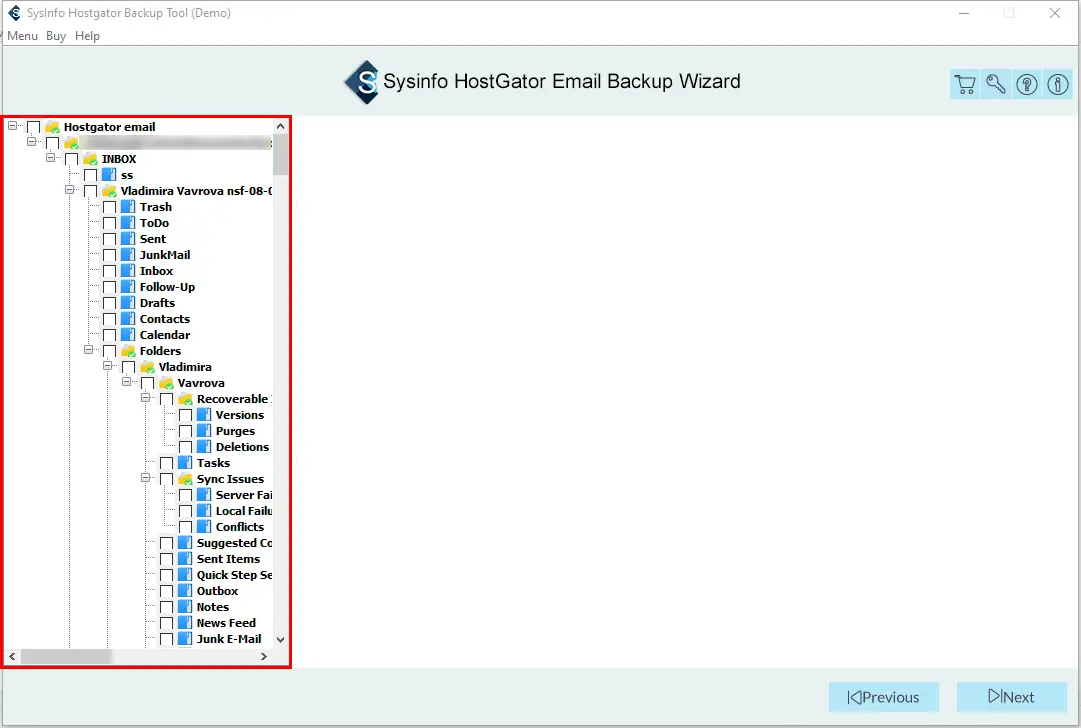The height and width of the screenshot is (728, 1081).
Task: Open the Menu menu
Action: pyautogui.click(x=22, y=36)
